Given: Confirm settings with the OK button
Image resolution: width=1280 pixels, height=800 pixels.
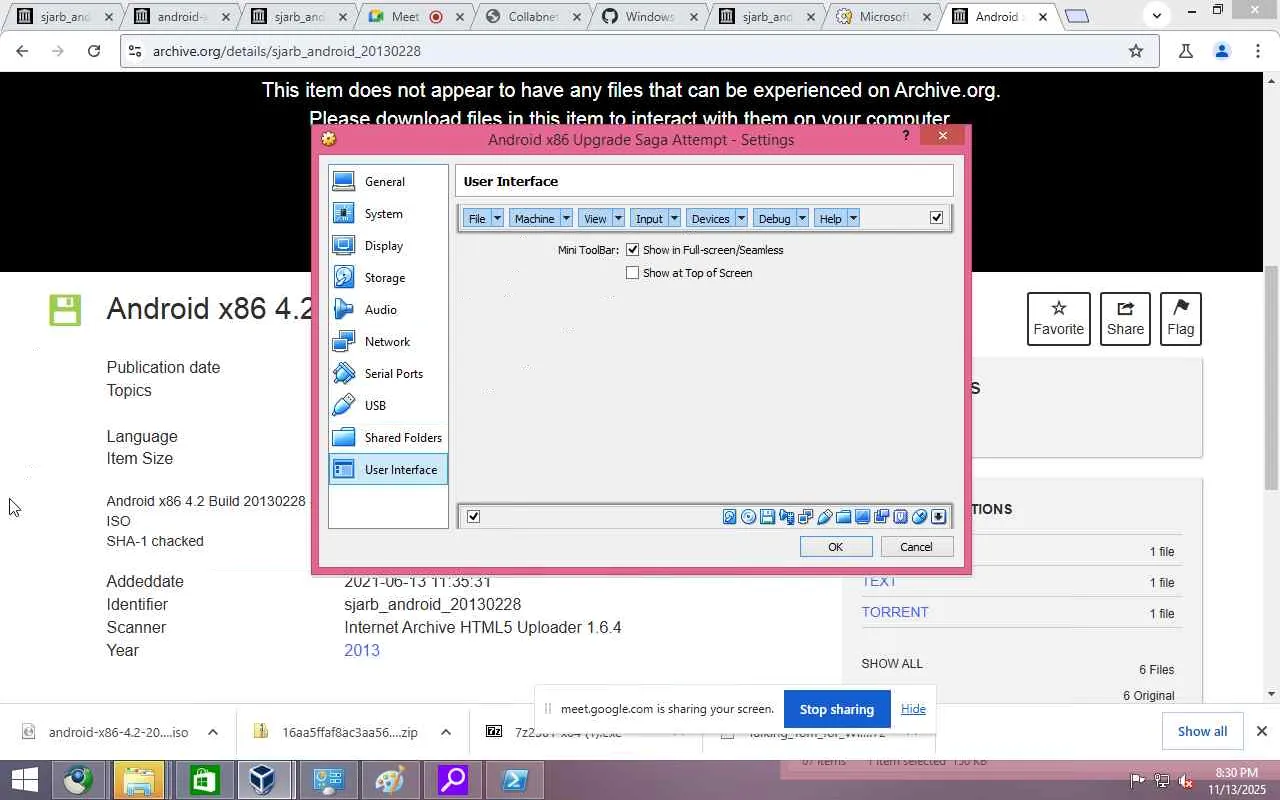Looking at the screenshot, I should 836,547.
